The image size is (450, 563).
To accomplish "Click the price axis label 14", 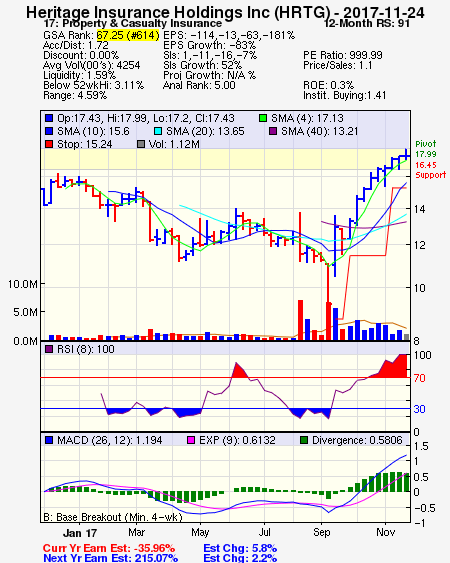I will 419,209.
